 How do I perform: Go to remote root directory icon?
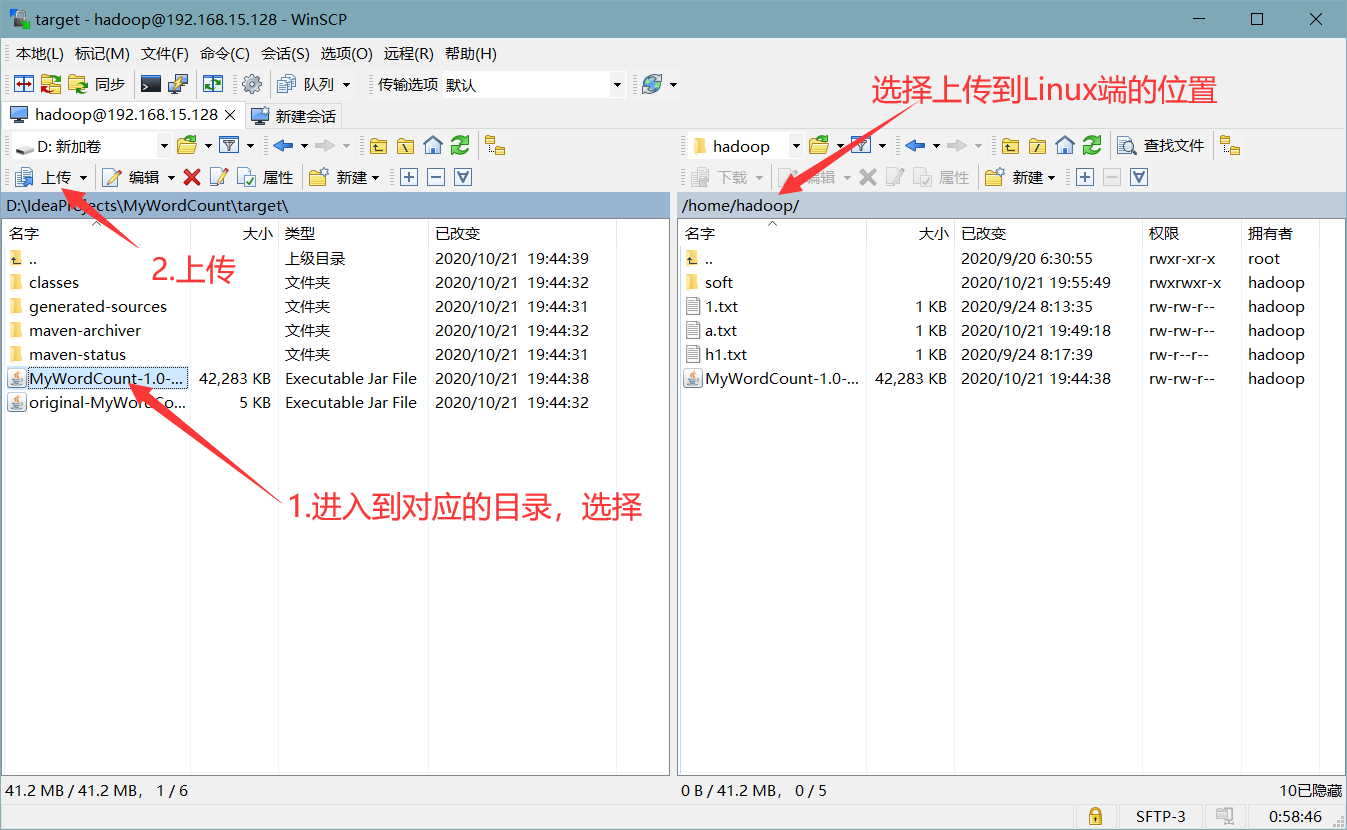pyautogui.click(x=1037, y=146)
